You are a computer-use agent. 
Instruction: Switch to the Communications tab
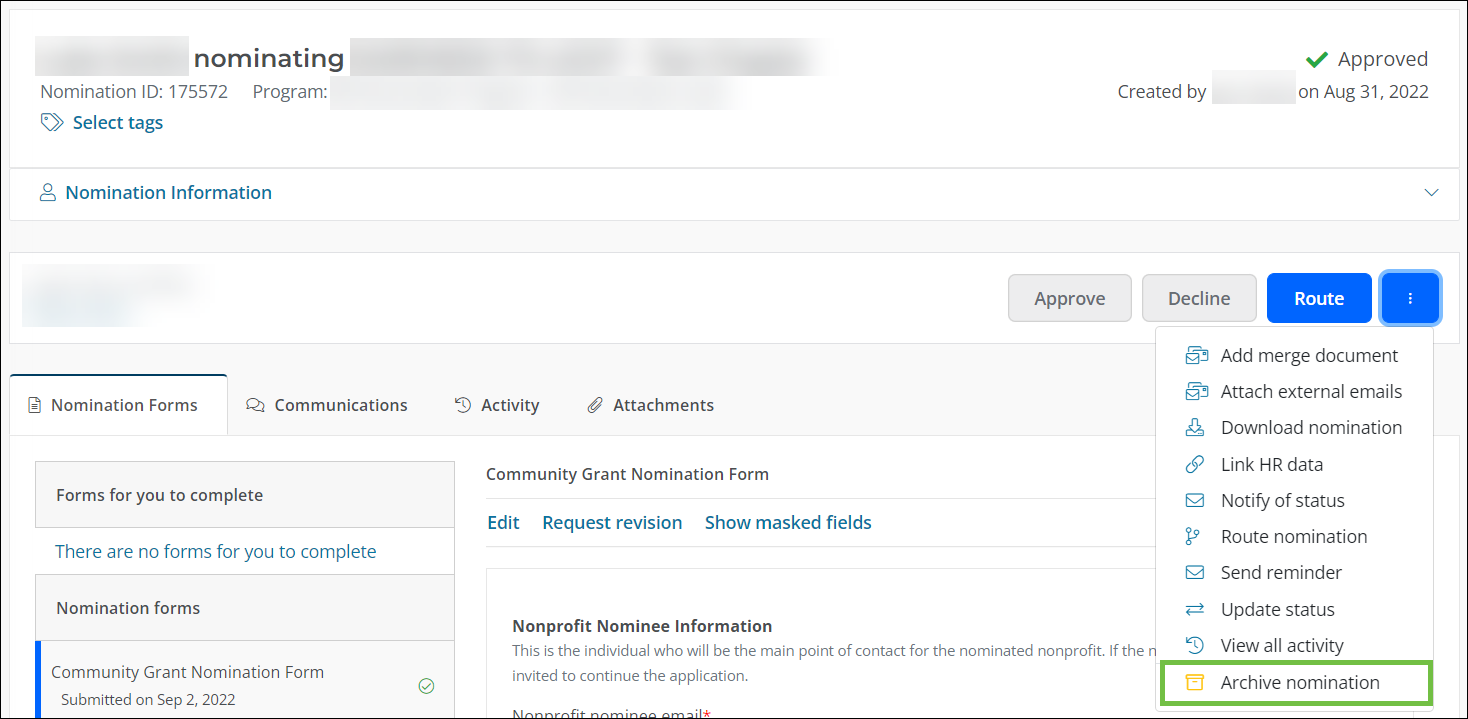point(327,405)
